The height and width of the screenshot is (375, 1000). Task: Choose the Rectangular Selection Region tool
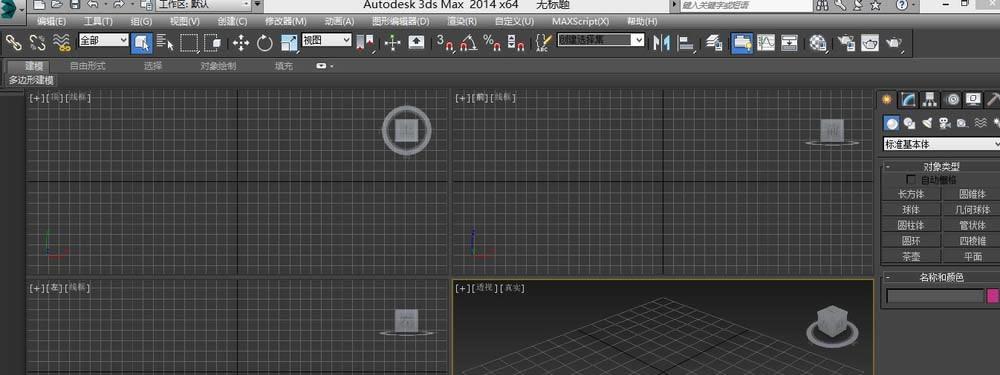[189, 43]
